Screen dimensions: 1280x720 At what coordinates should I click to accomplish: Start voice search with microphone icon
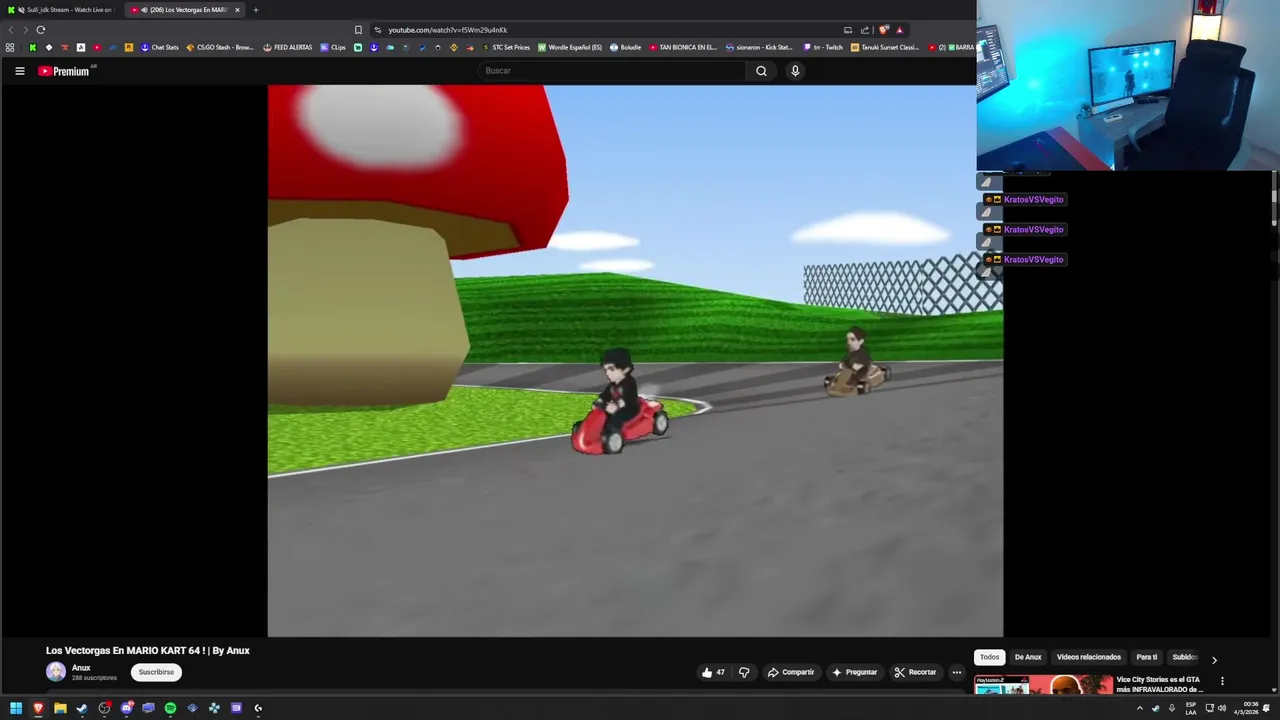(x=795, y=71)
